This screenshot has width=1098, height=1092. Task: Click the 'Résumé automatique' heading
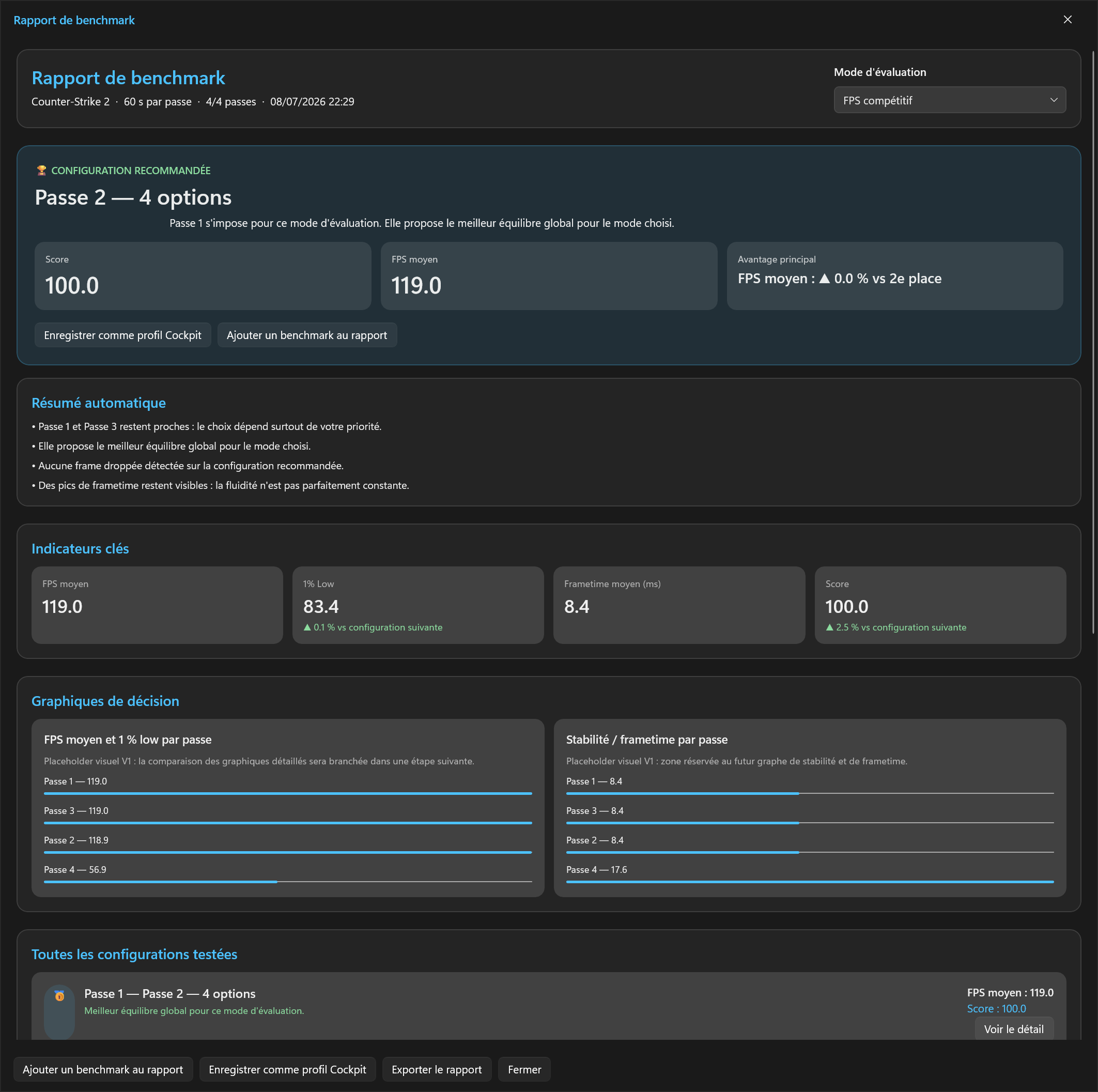click(98, 403)
